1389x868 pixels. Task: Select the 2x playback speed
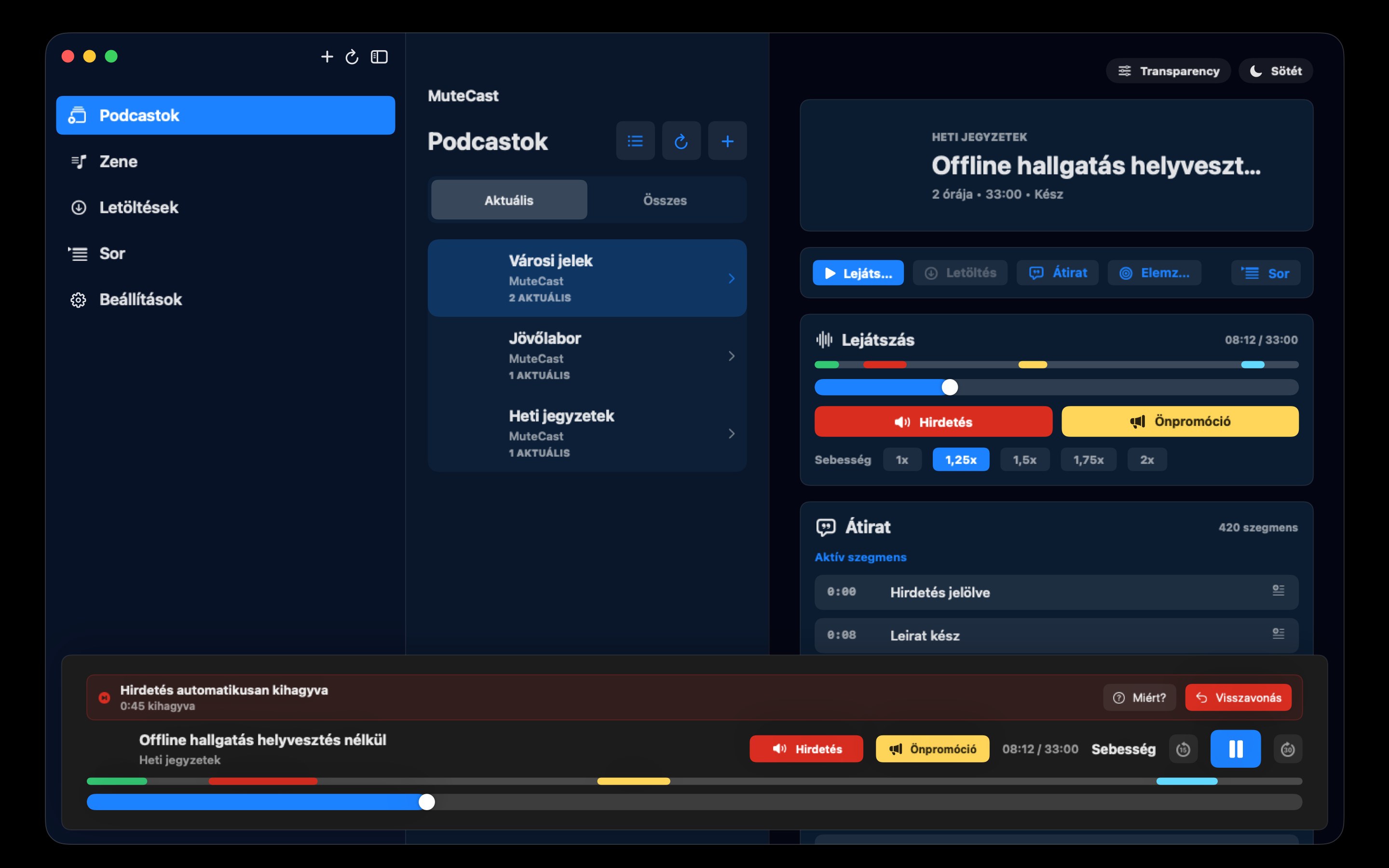tap(1147, 459)
